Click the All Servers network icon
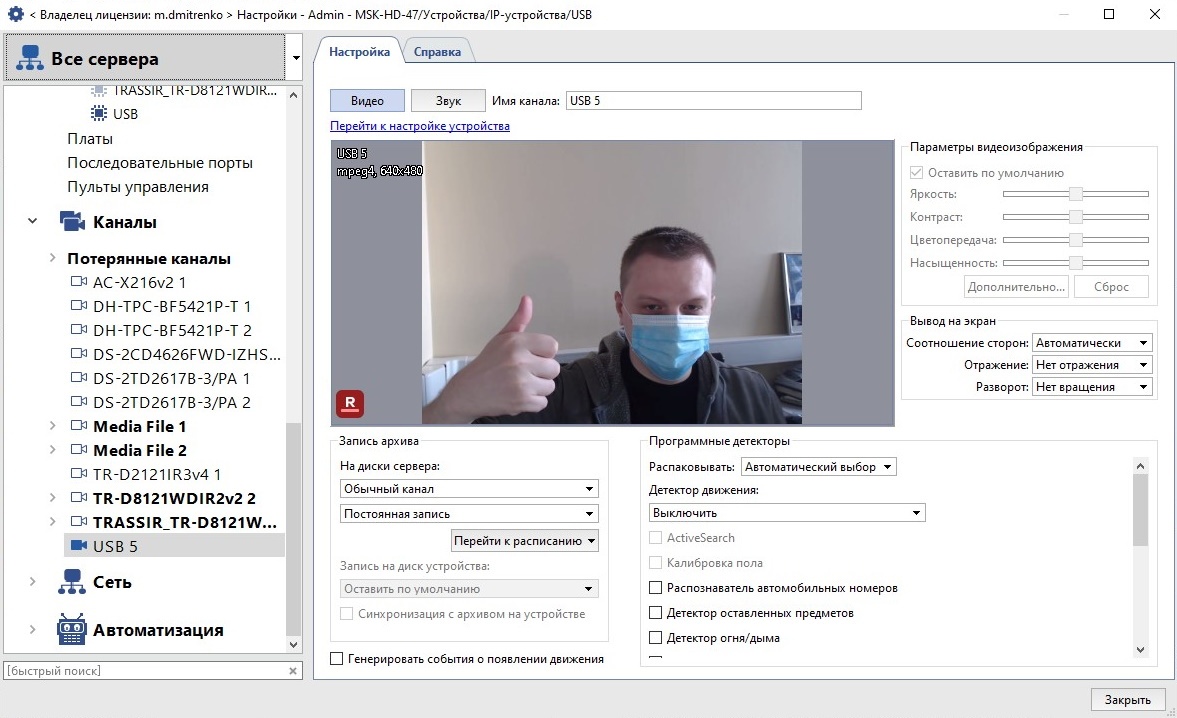Viewport: 1177px width, 718px height. (x=30, y=58)
